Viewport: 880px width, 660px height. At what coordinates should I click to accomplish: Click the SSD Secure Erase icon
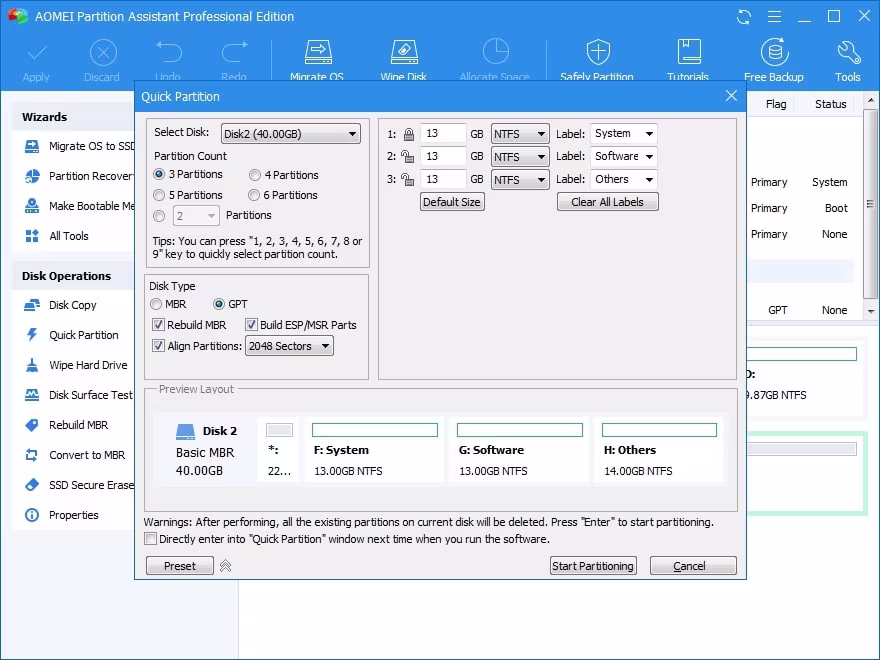pos(32,485)
